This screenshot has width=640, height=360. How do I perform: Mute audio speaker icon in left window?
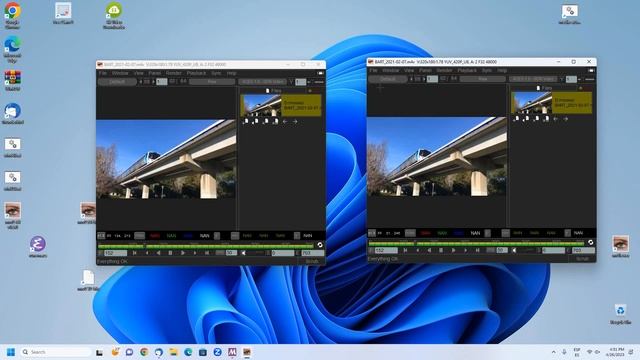click(x=244, y=253)
